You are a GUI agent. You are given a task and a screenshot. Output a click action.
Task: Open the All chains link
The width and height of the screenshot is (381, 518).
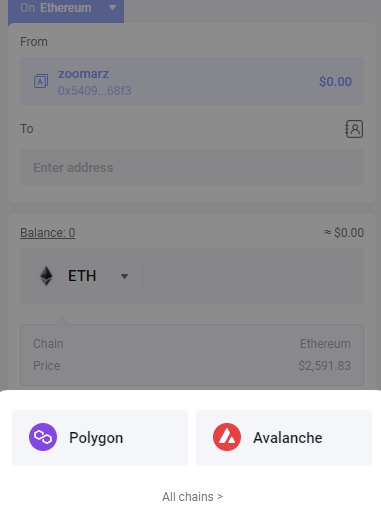192,497
